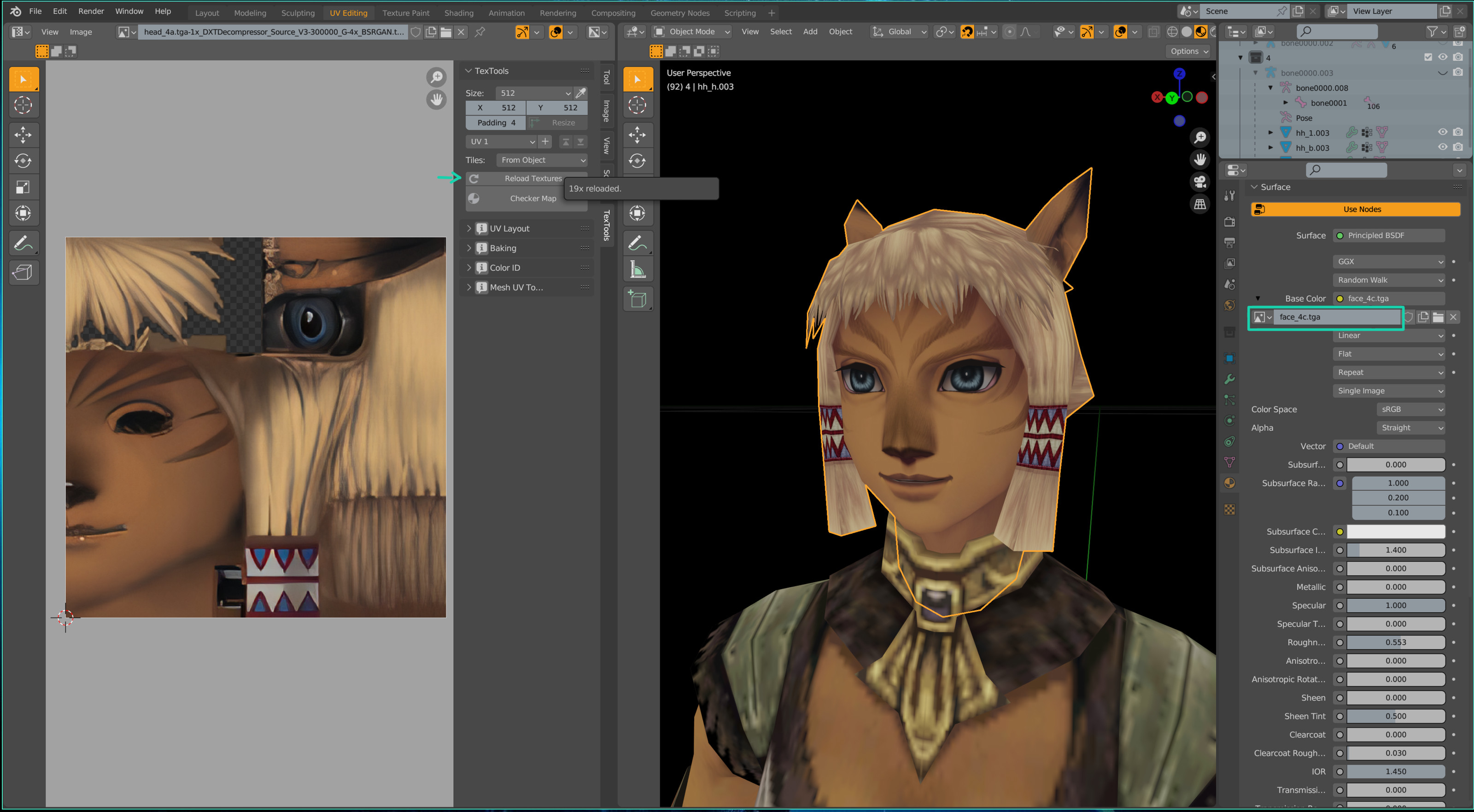The image size is (1474, 812).
Task: Expand hh_1.003 in the outliner
Action: 1271,132
